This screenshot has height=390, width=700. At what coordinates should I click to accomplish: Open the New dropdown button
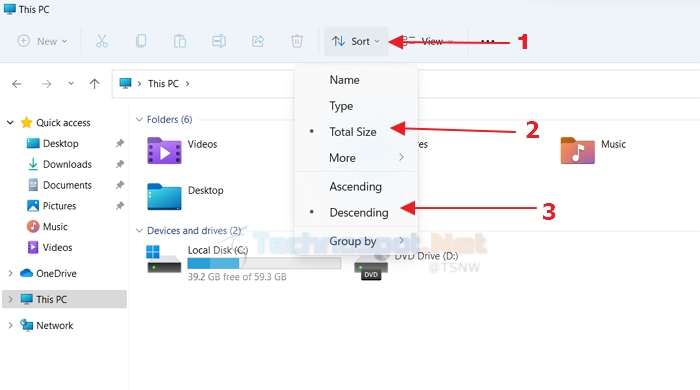[x=42, y=41]
